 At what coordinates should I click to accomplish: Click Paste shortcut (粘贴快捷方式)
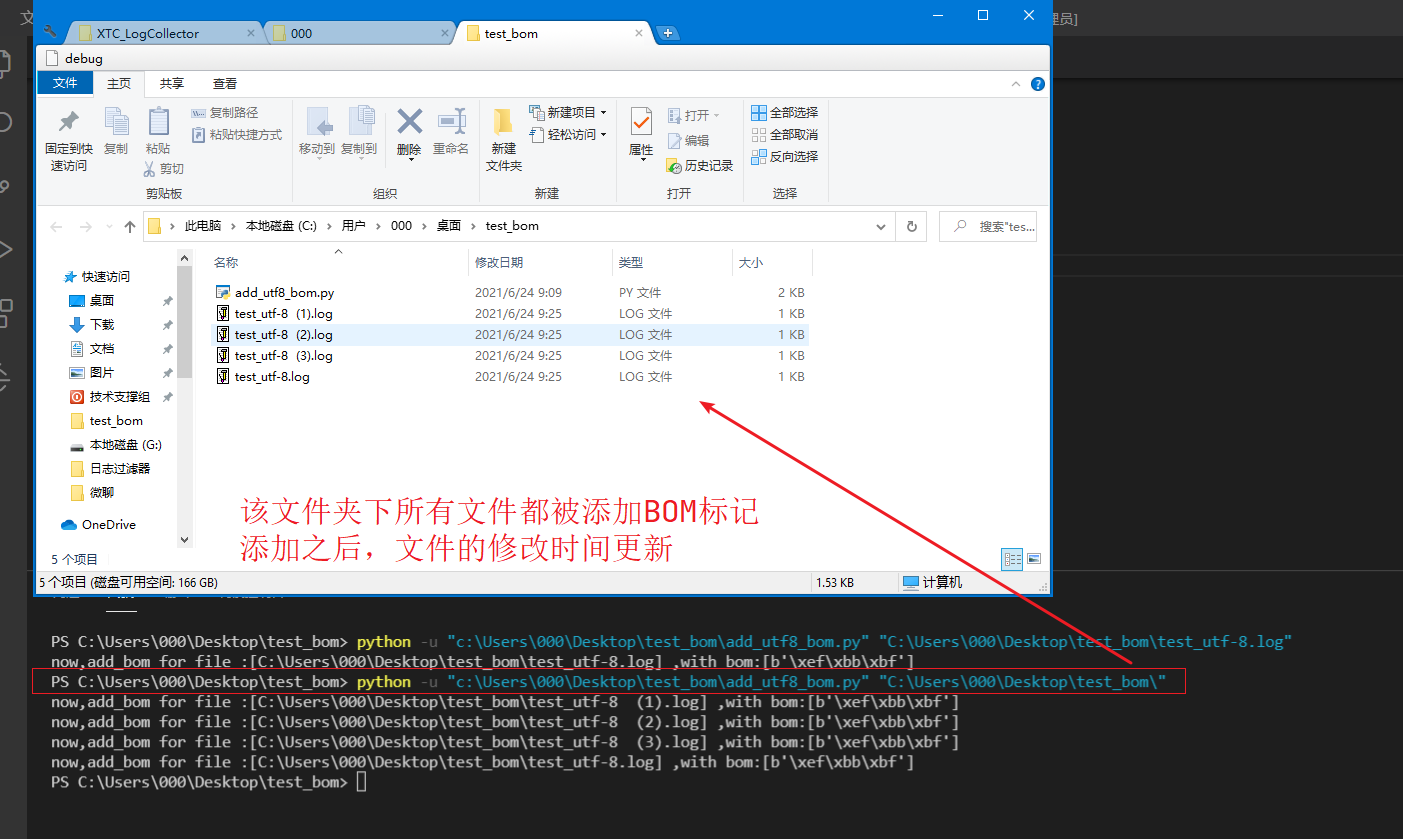(237, 135)
